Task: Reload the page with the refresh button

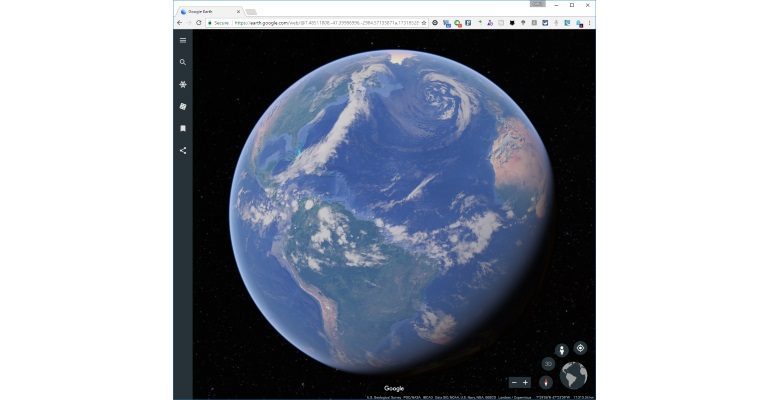Action: [199, 22]
